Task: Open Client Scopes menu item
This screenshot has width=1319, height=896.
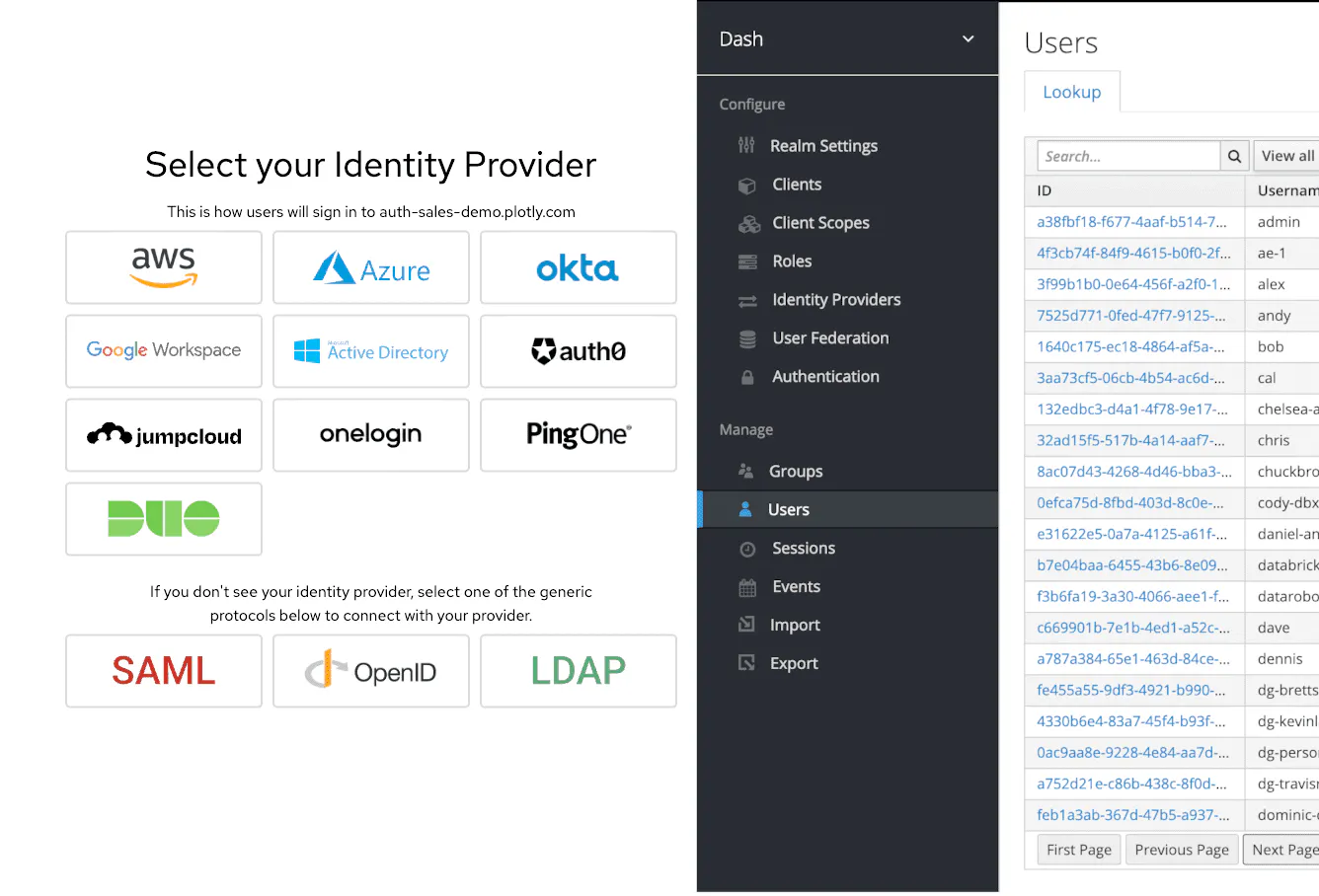Action: (820, 223)
